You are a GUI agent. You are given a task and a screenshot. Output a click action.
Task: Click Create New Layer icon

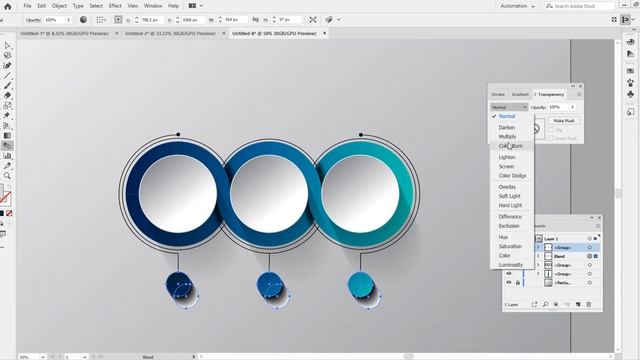(578, 304)
